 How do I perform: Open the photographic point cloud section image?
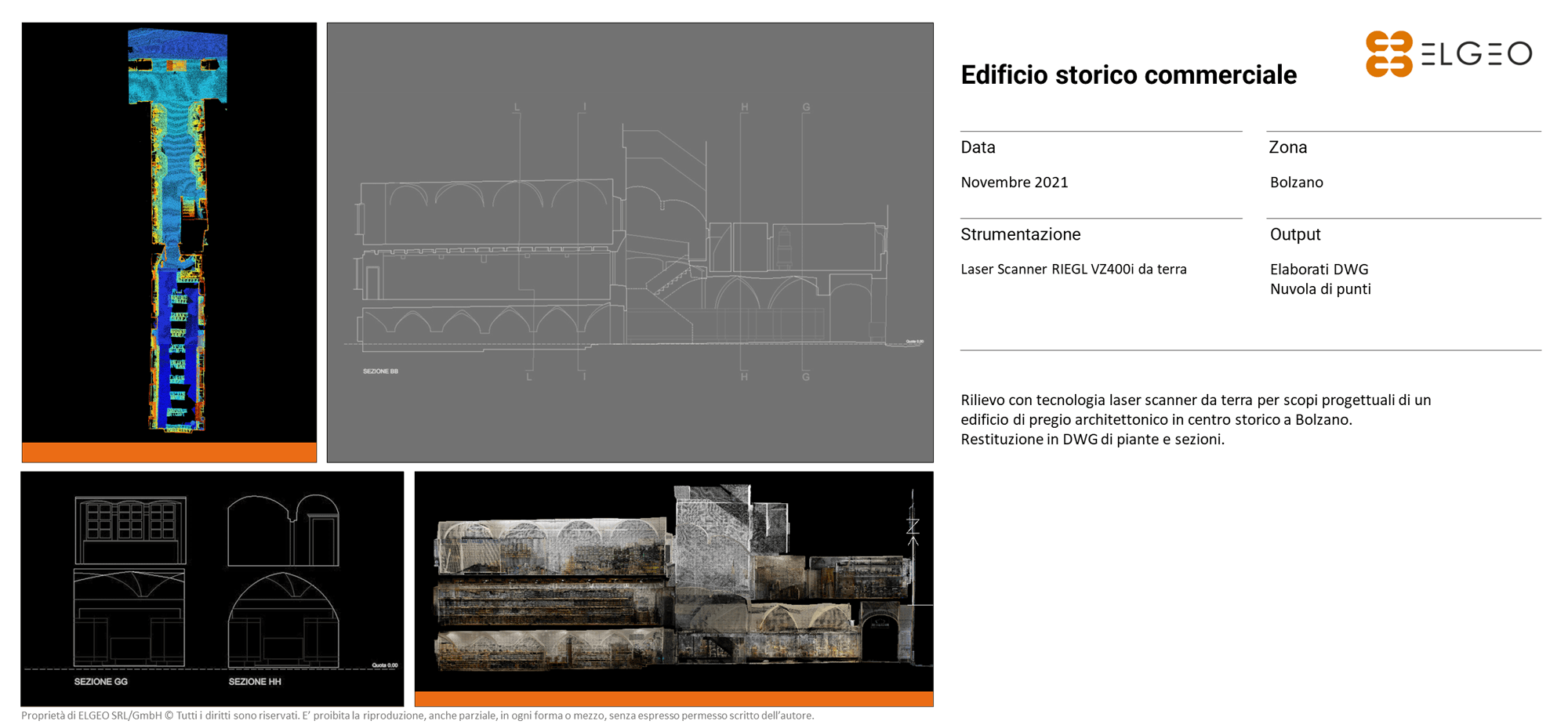pos(673,581)
